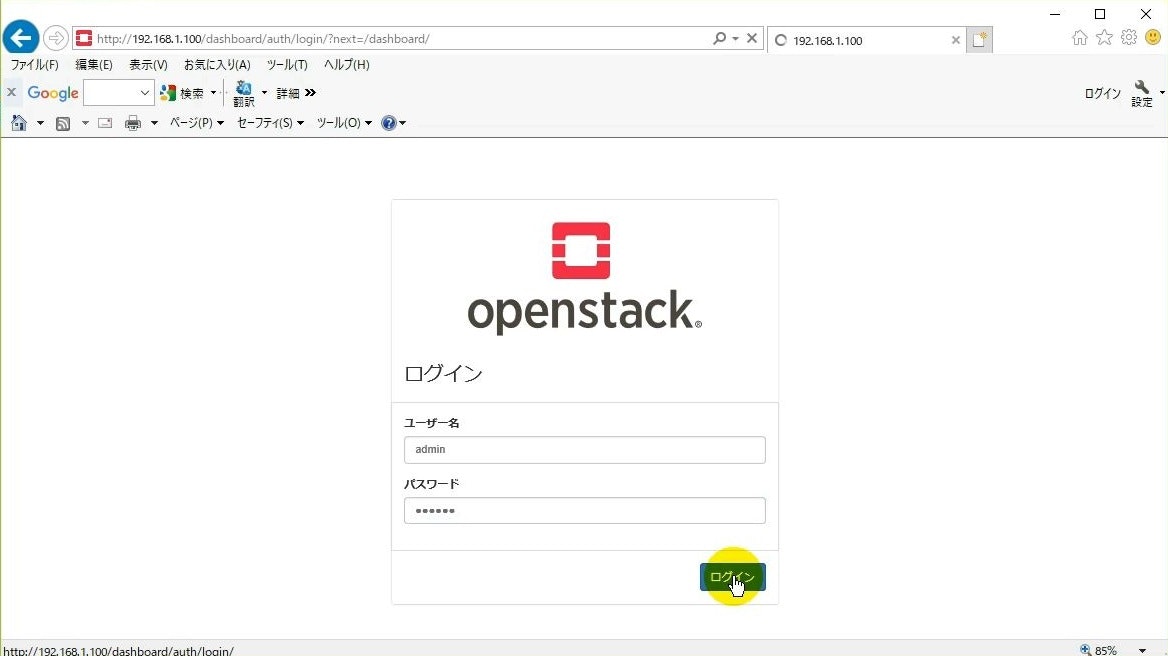Click the smiley feedback icon
This screenshot has width=1168, height=656.
click(x=1152, y=37)
